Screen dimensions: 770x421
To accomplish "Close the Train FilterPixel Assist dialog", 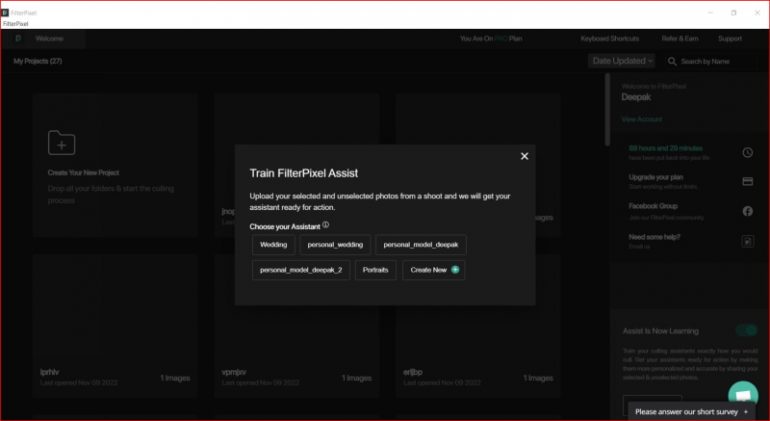I will pos(524,156).
